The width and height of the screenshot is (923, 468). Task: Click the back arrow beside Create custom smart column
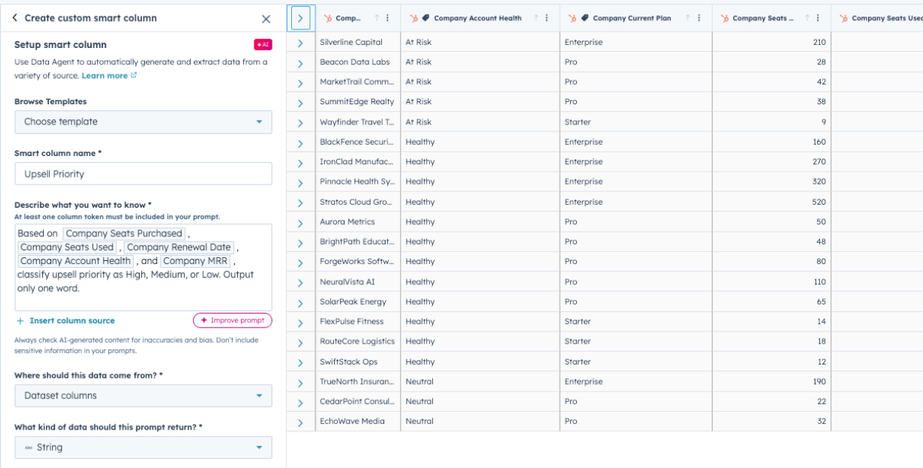coord(15,18)
